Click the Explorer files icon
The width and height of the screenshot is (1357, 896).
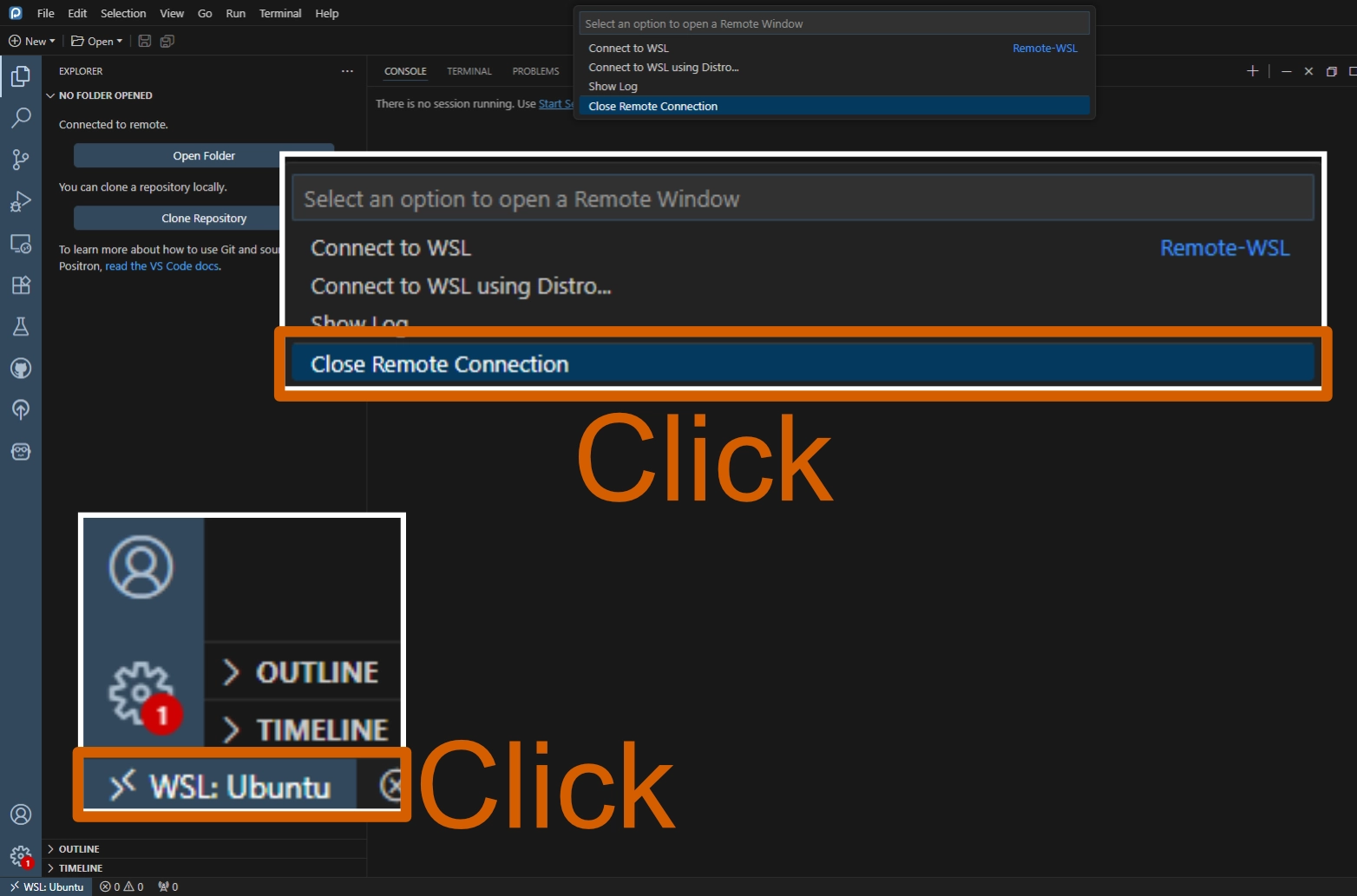point(21,76)
